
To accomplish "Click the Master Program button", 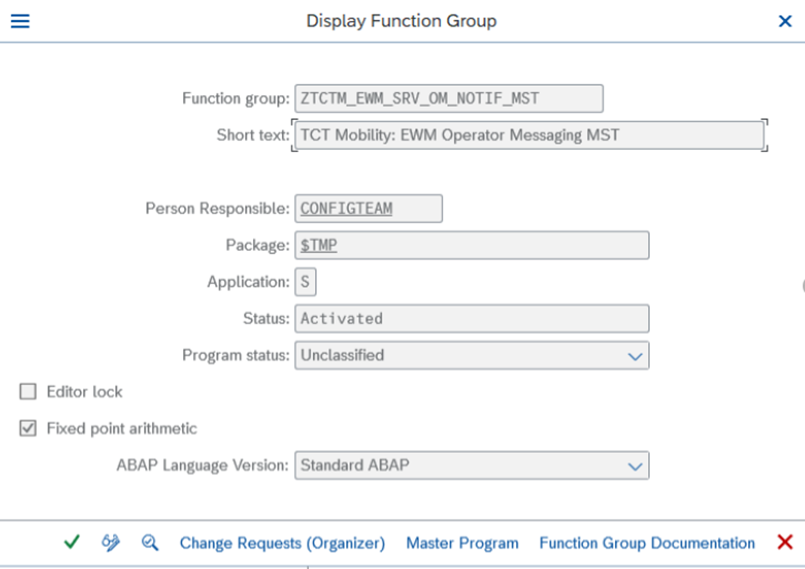I will [462, 543].
